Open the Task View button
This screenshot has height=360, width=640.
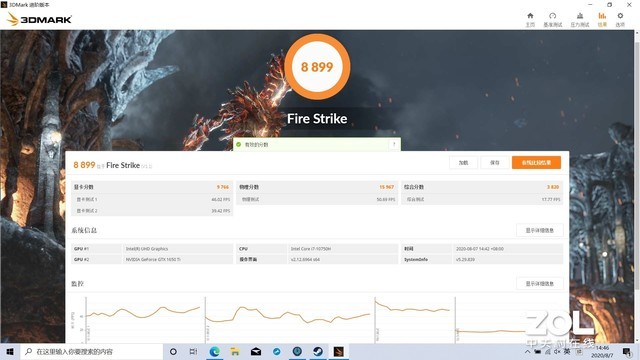click(193, 351)
